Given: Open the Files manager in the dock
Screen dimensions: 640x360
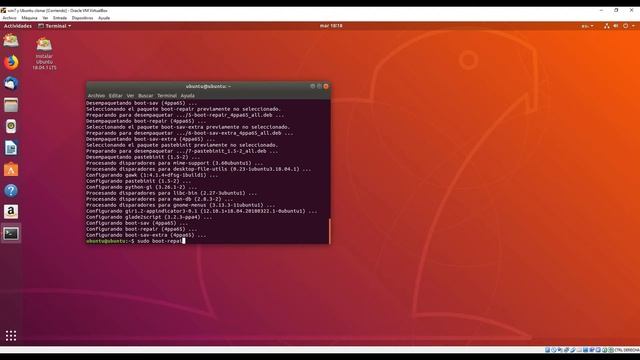Looking at the screenshot, I should pos(11,105).
